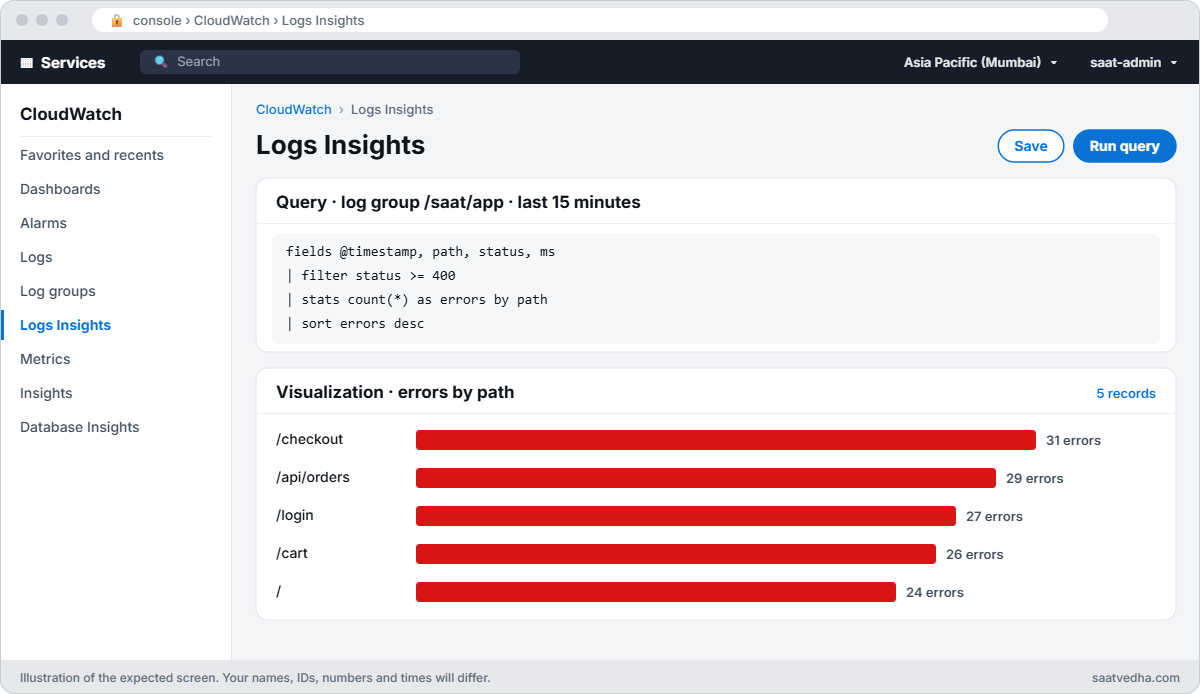The image size is (1200, 694).
Task: Click the 24 errors value
Action: (934, 592)
